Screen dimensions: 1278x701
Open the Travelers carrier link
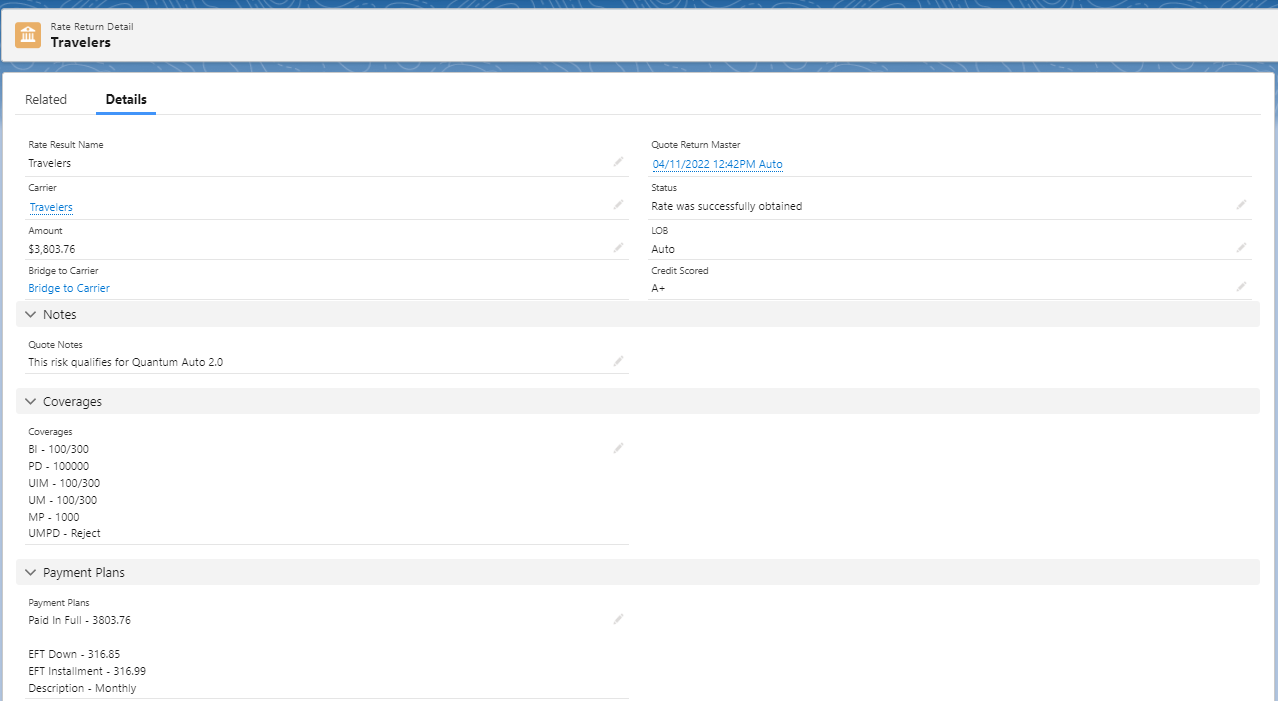(x=51, y=207)
